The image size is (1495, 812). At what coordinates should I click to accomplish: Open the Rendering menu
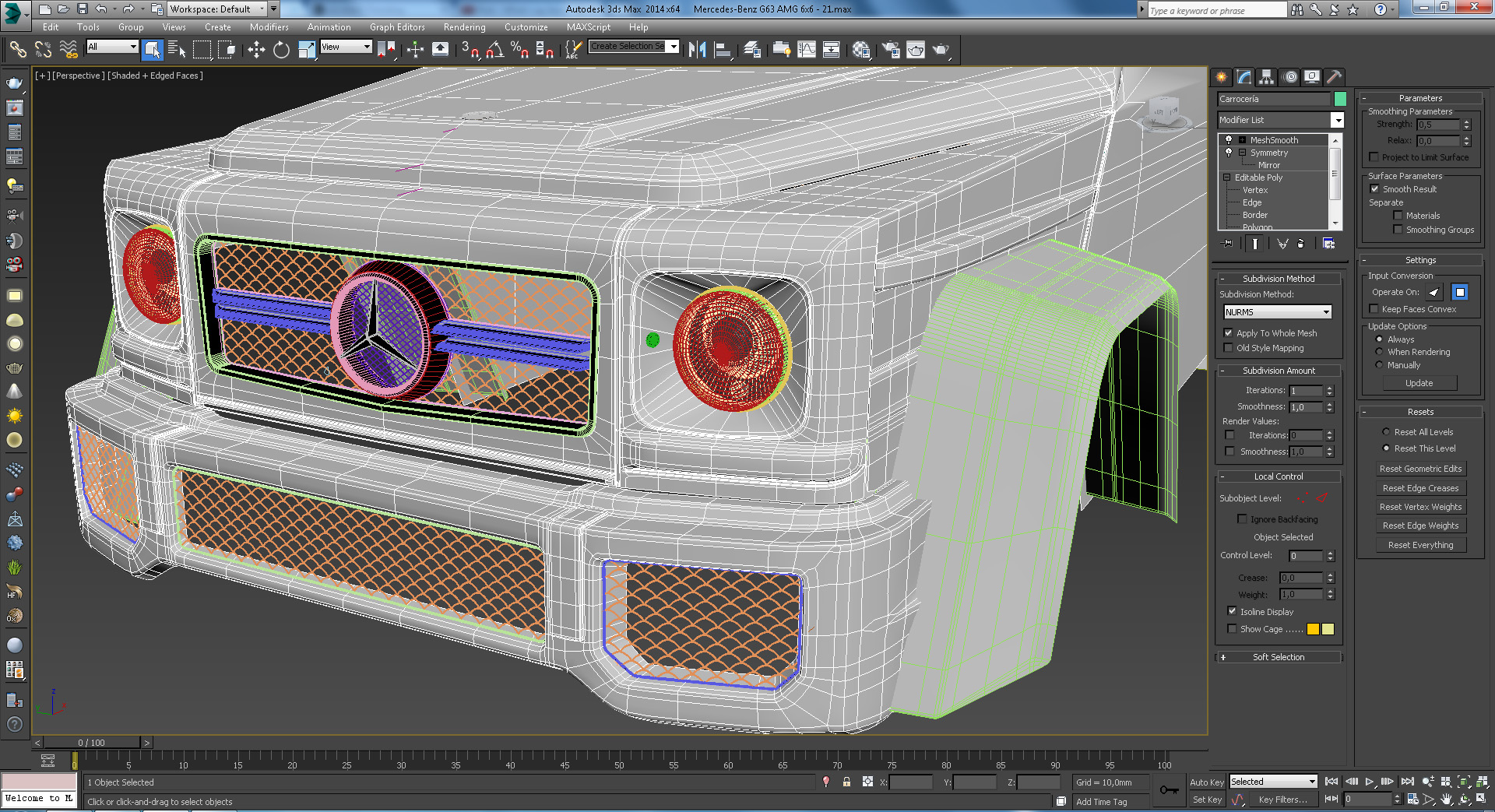point(464,27)
